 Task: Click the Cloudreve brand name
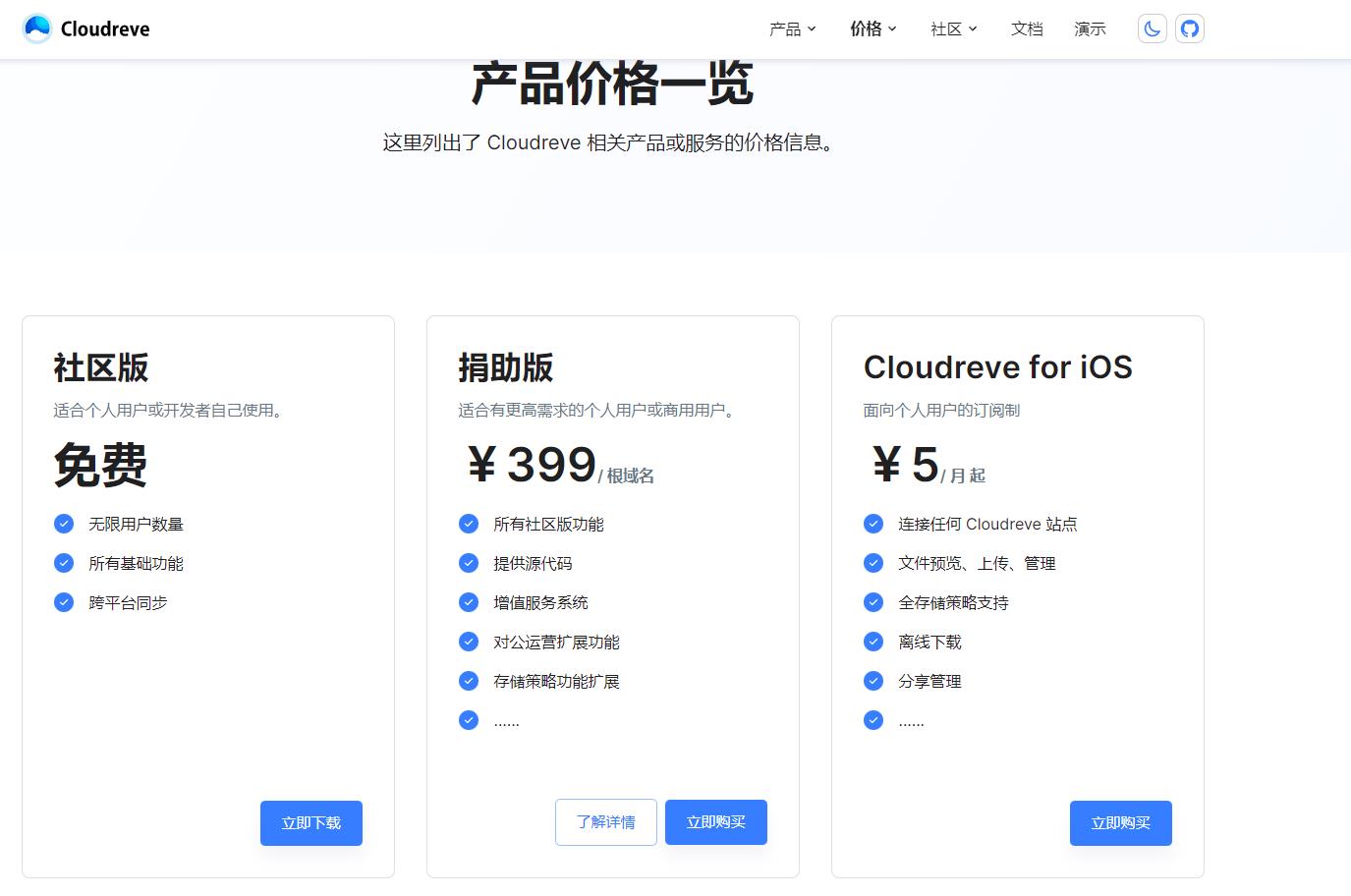(105, 29)
